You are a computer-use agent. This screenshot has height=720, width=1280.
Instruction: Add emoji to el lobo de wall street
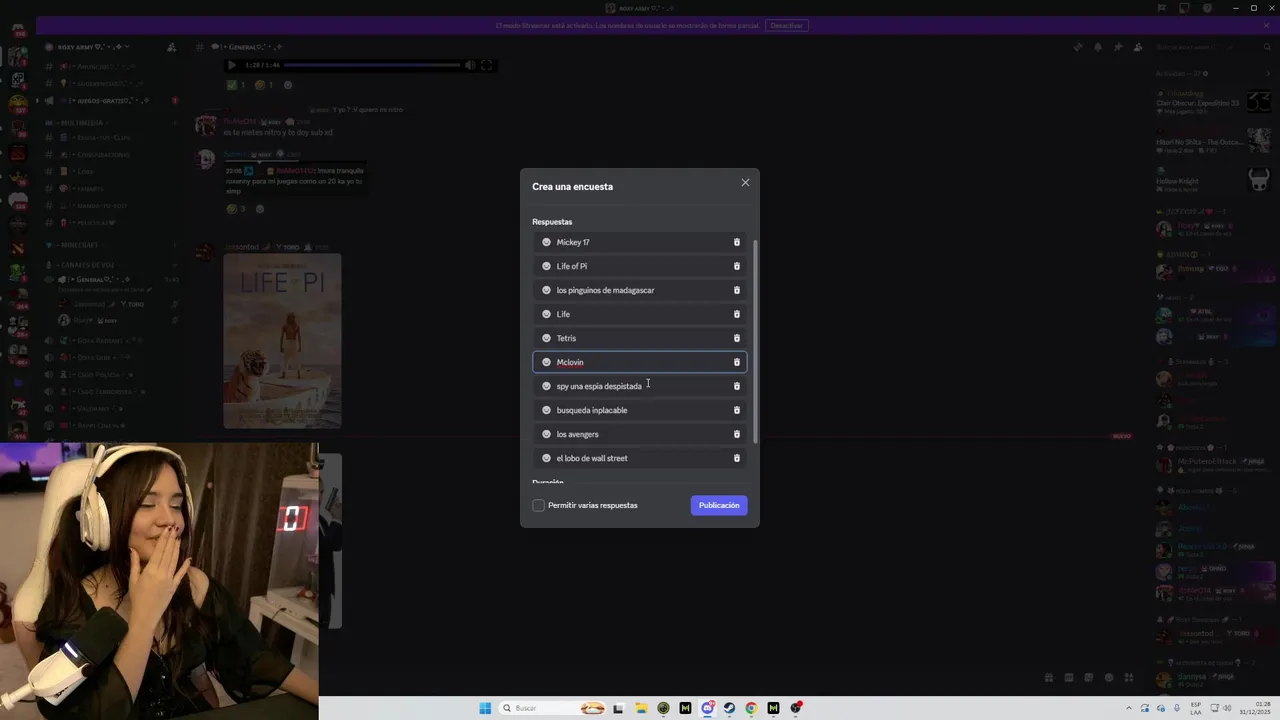[x=546, y=458]
